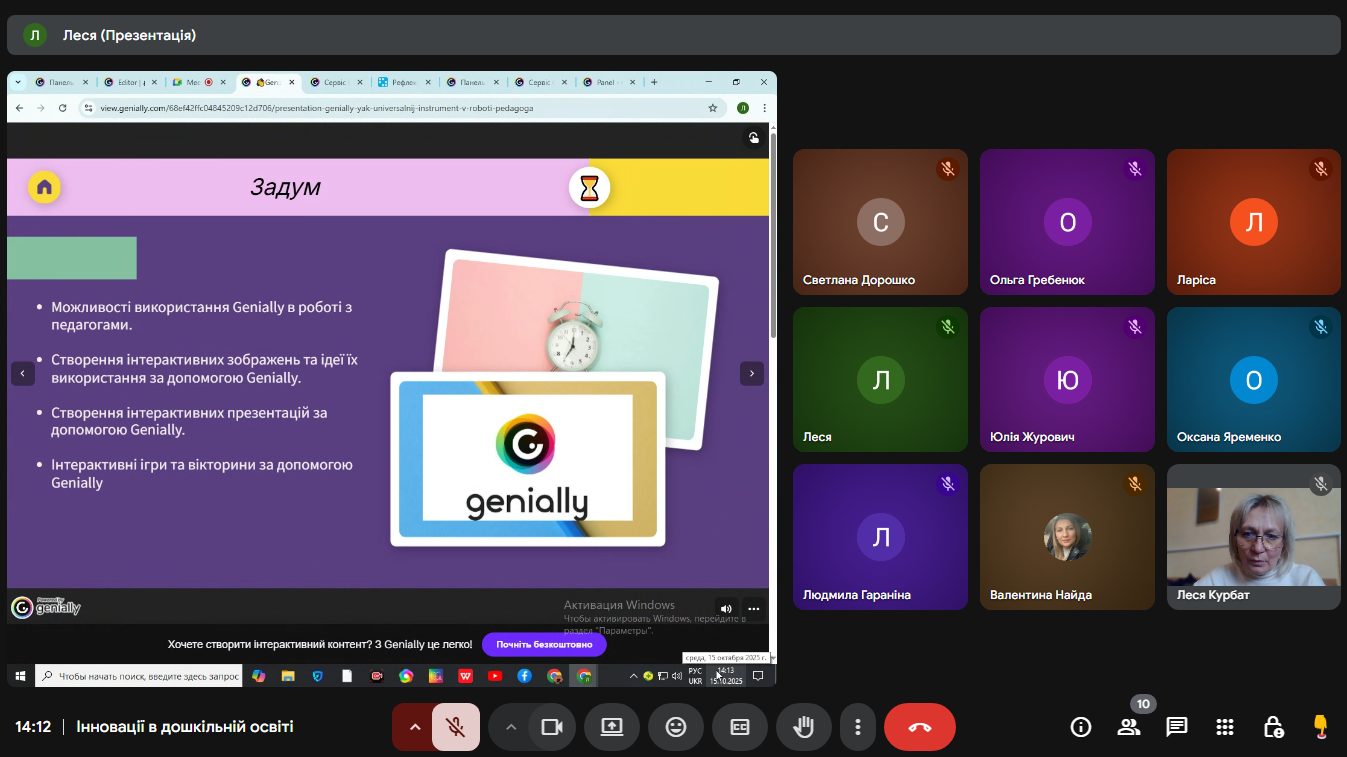Click the leave call button

coord(919,727)
